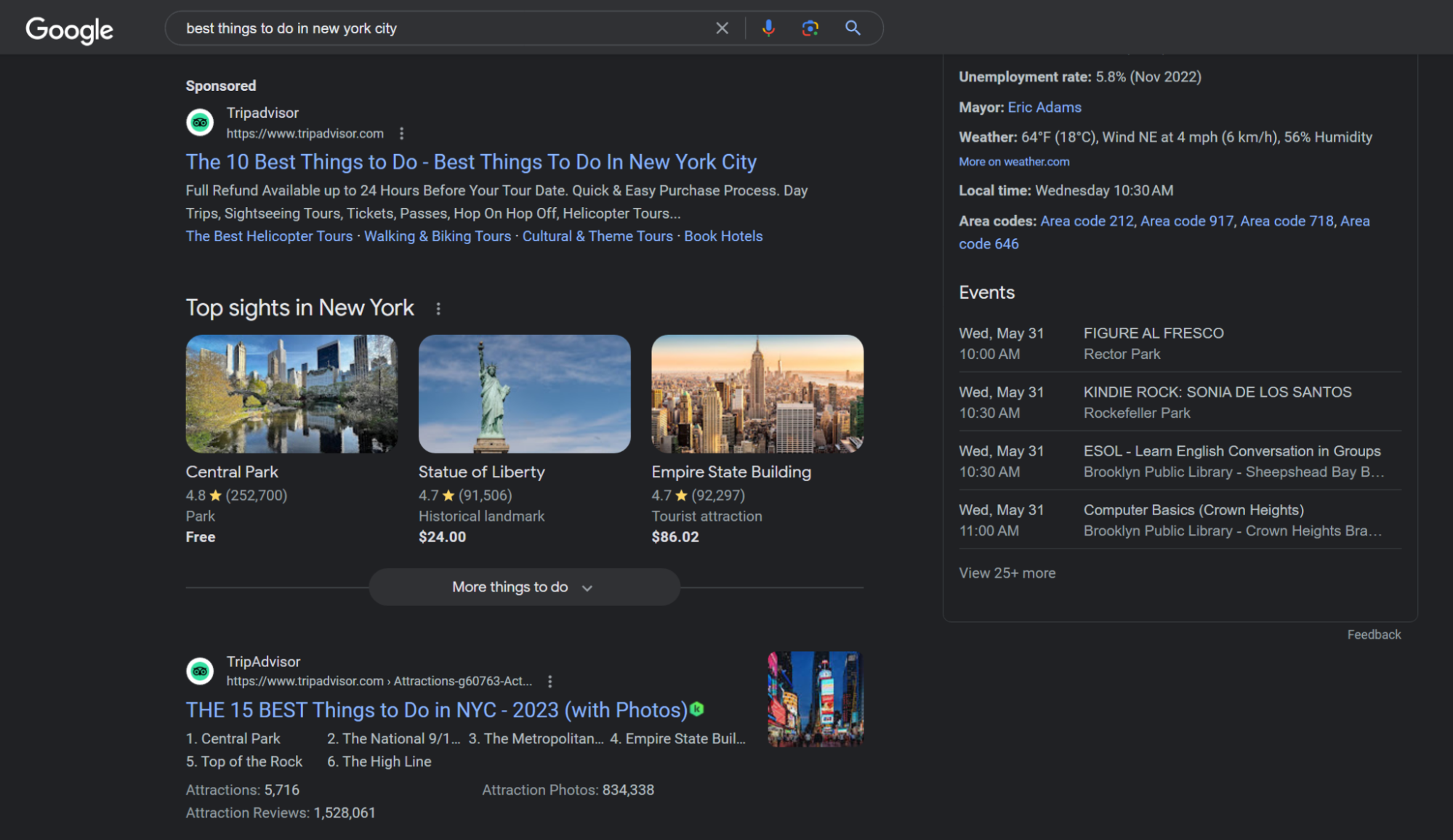
Task: Open three-dot menu beside organic TripAdvisor URL
Action: (550, 682)
